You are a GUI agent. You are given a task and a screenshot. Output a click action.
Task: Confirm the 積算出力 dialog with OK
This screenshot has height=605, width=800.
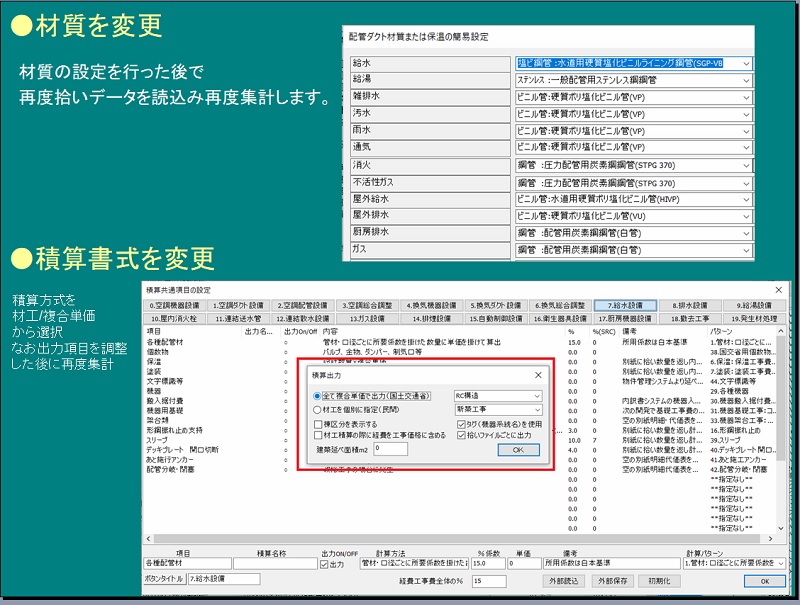pyautogui.click(x=518, y=450)
